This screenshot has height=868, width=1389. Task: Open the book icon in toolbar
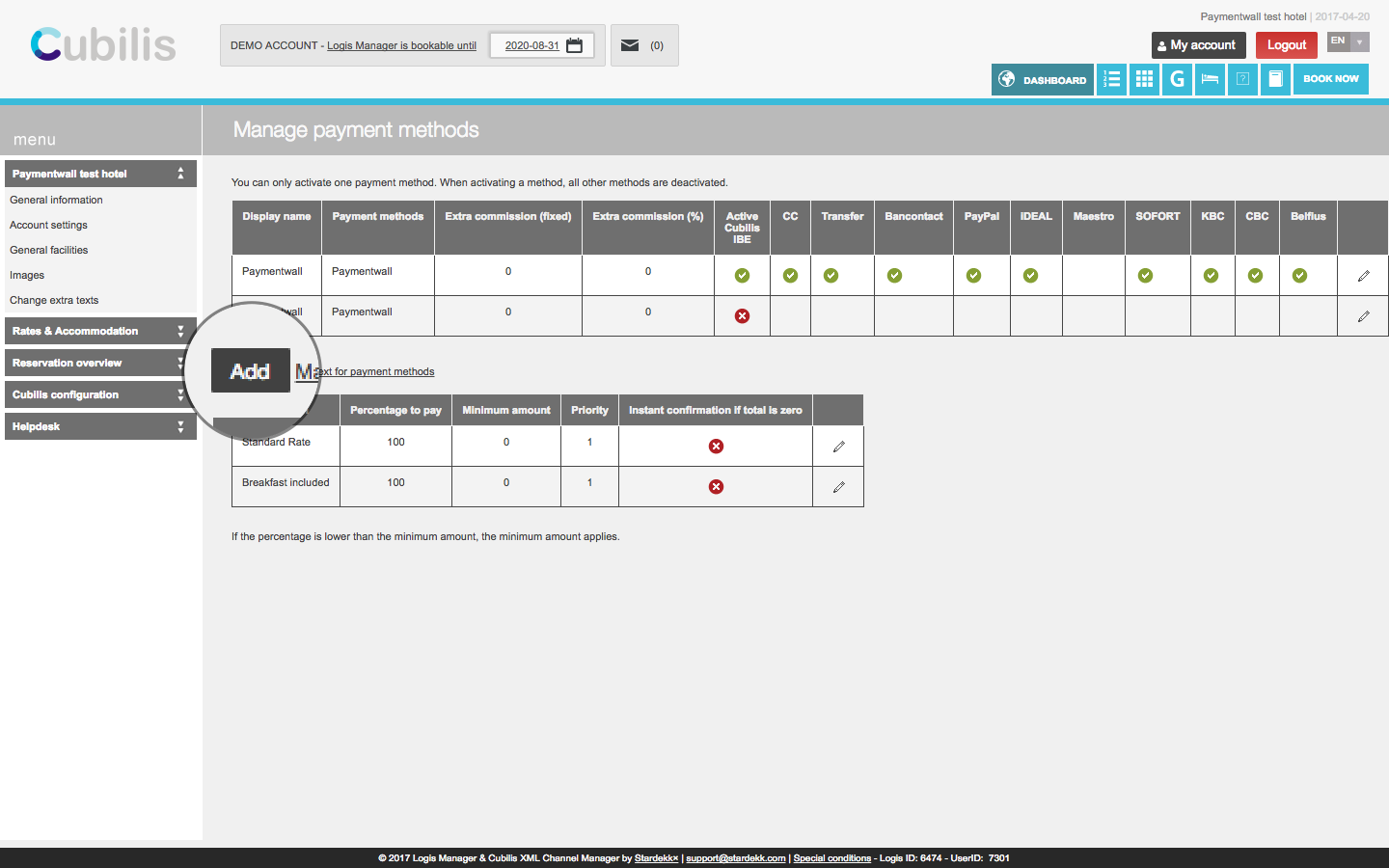[1275, 79]
